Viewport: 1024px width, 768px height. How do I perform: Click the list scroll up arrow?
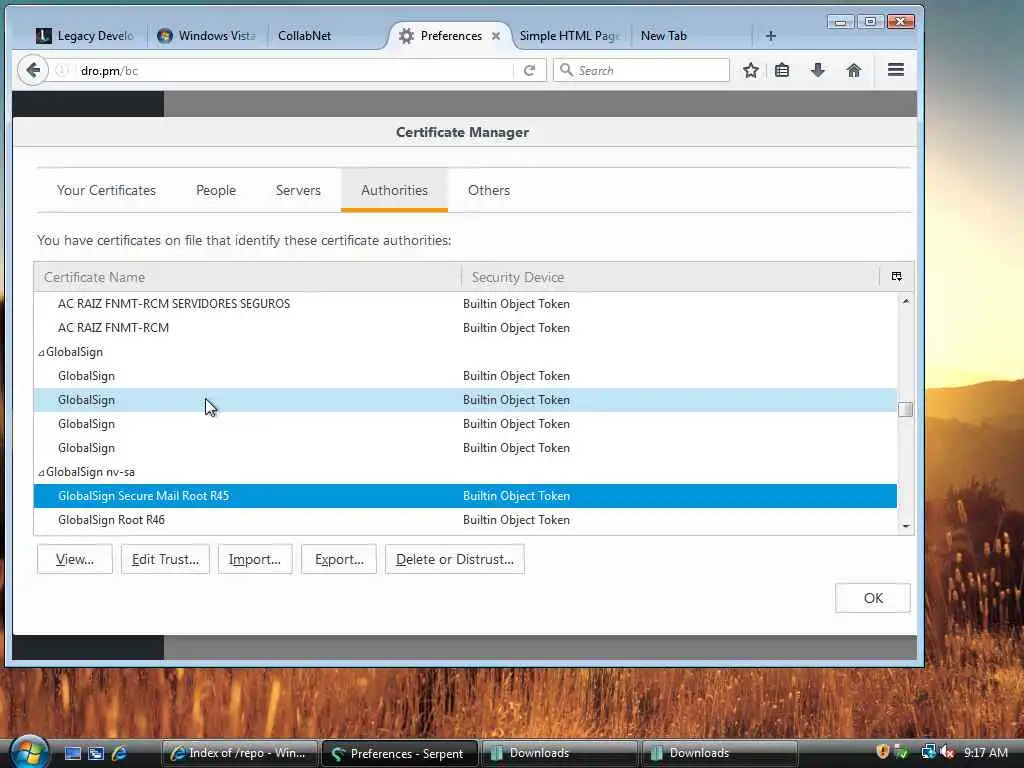tap(905, 300)
